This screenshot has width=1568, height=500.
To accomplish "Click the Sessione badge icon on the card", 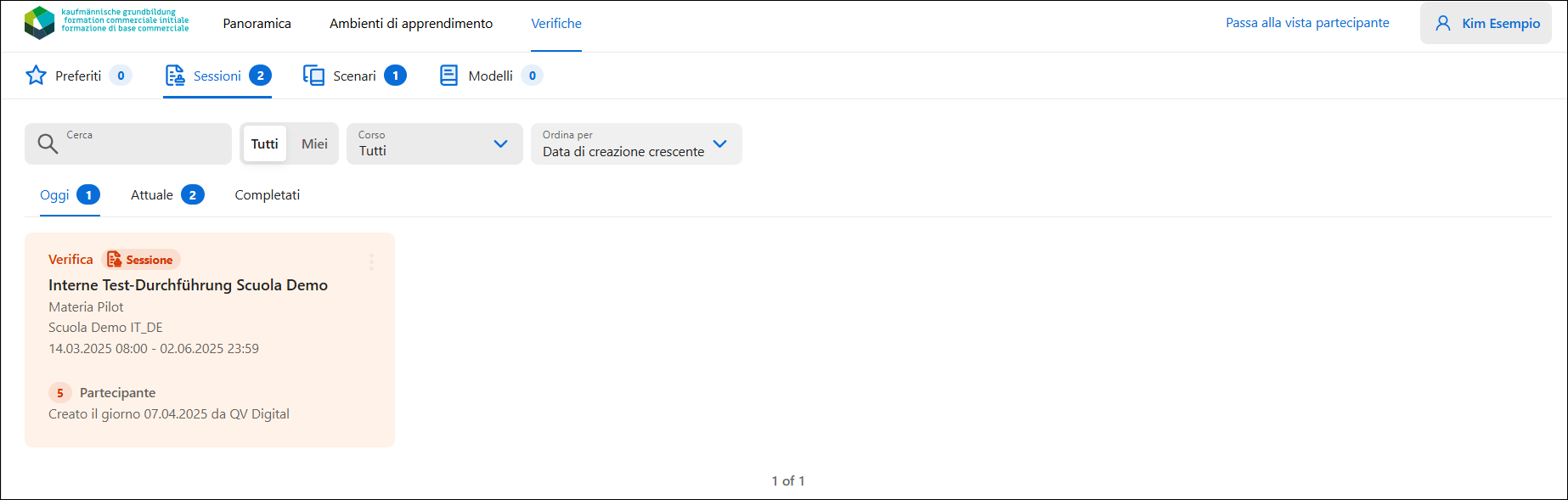I will click(x=114, y=260).
